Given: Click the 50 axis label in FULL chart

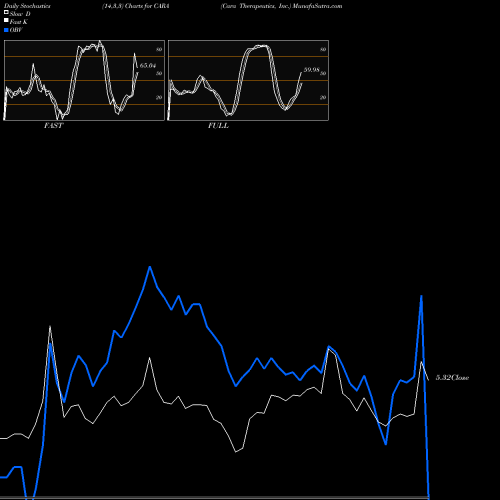Looking at the screenshot, I should [323, 73].
